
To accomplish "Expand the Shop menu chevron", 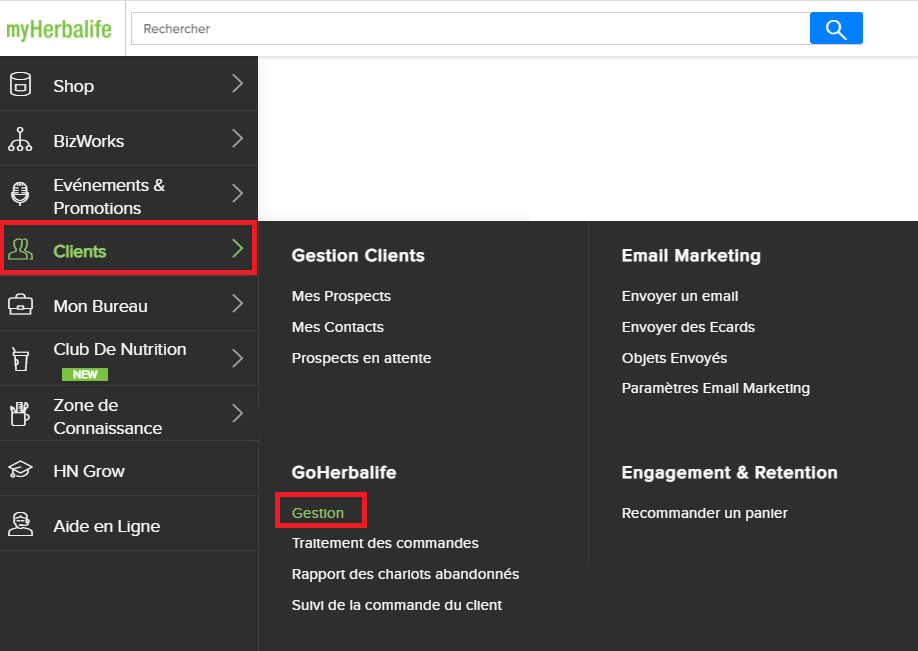I will tap(237, 83).
